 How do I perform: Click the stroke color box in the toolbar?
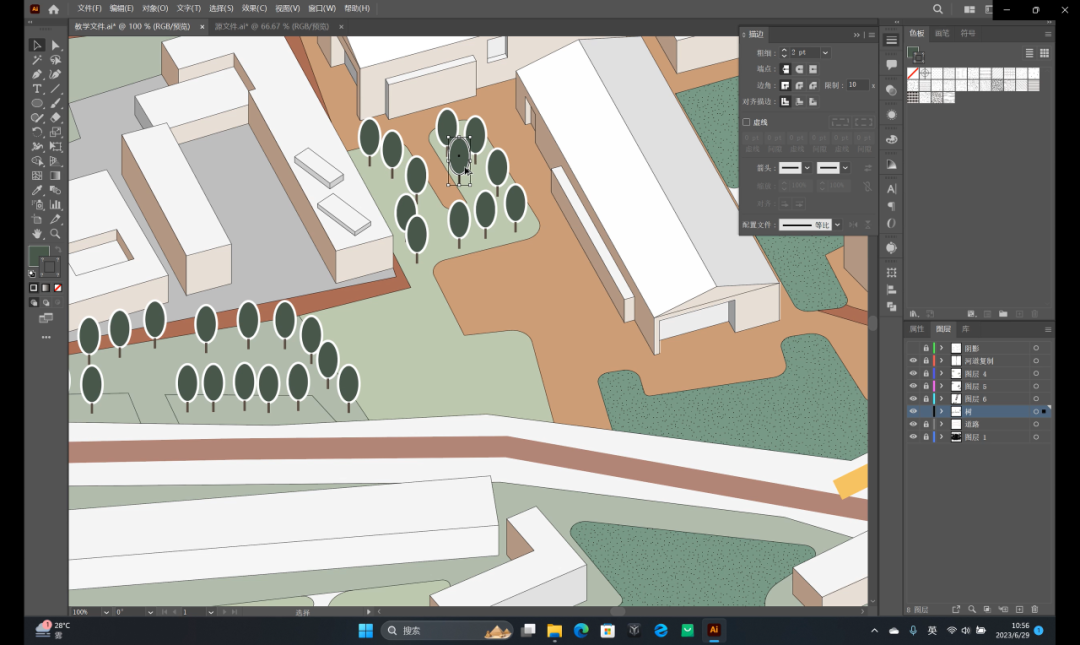coord(49,267)
